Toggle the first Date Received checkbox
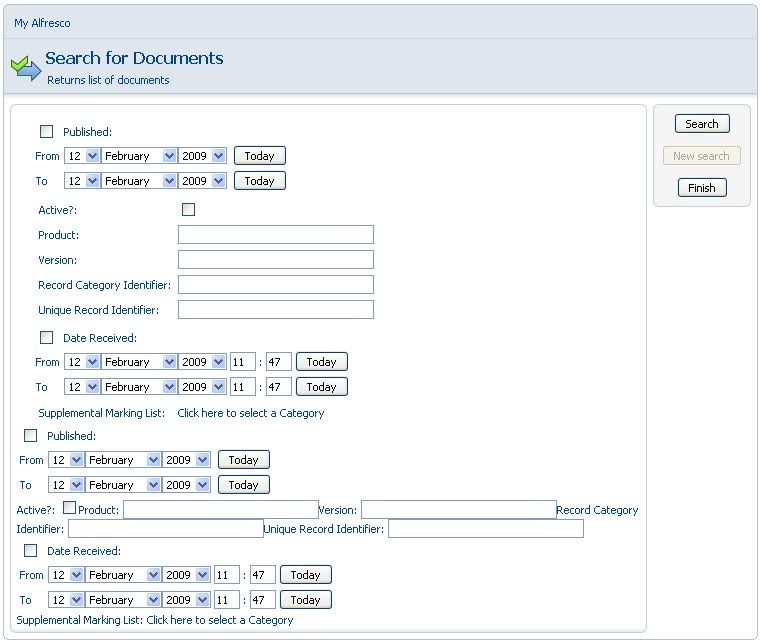This screenshot has height=643, width=762. (47, 338)
